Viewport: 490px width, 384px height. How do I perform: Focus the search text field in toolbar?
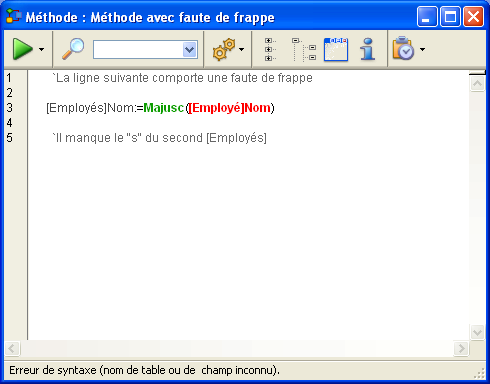pyautogui.click(x=138, y=50)
